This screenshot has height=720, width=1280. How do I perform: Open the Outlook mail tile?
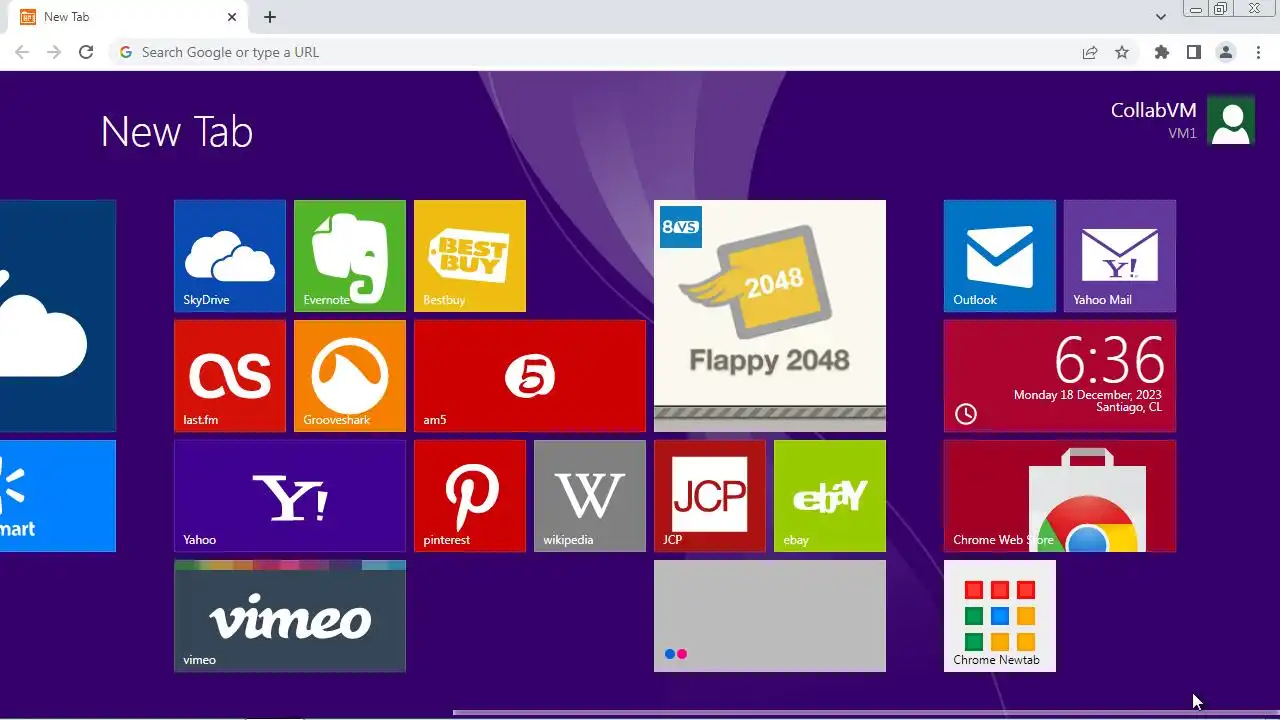[x=1000, y=256]
